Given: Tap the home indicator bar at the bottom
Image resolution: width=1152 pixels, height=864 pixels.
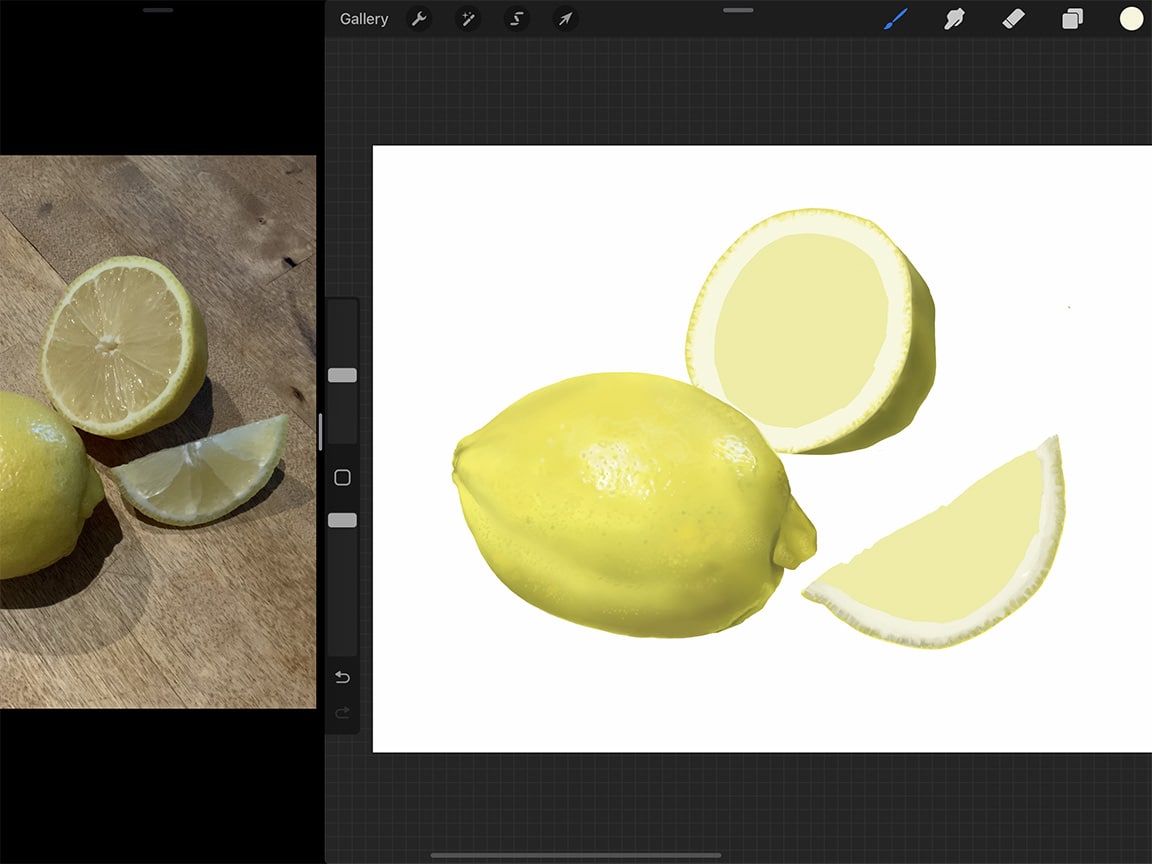Looking at the screenshot, I should coord(576,856).
